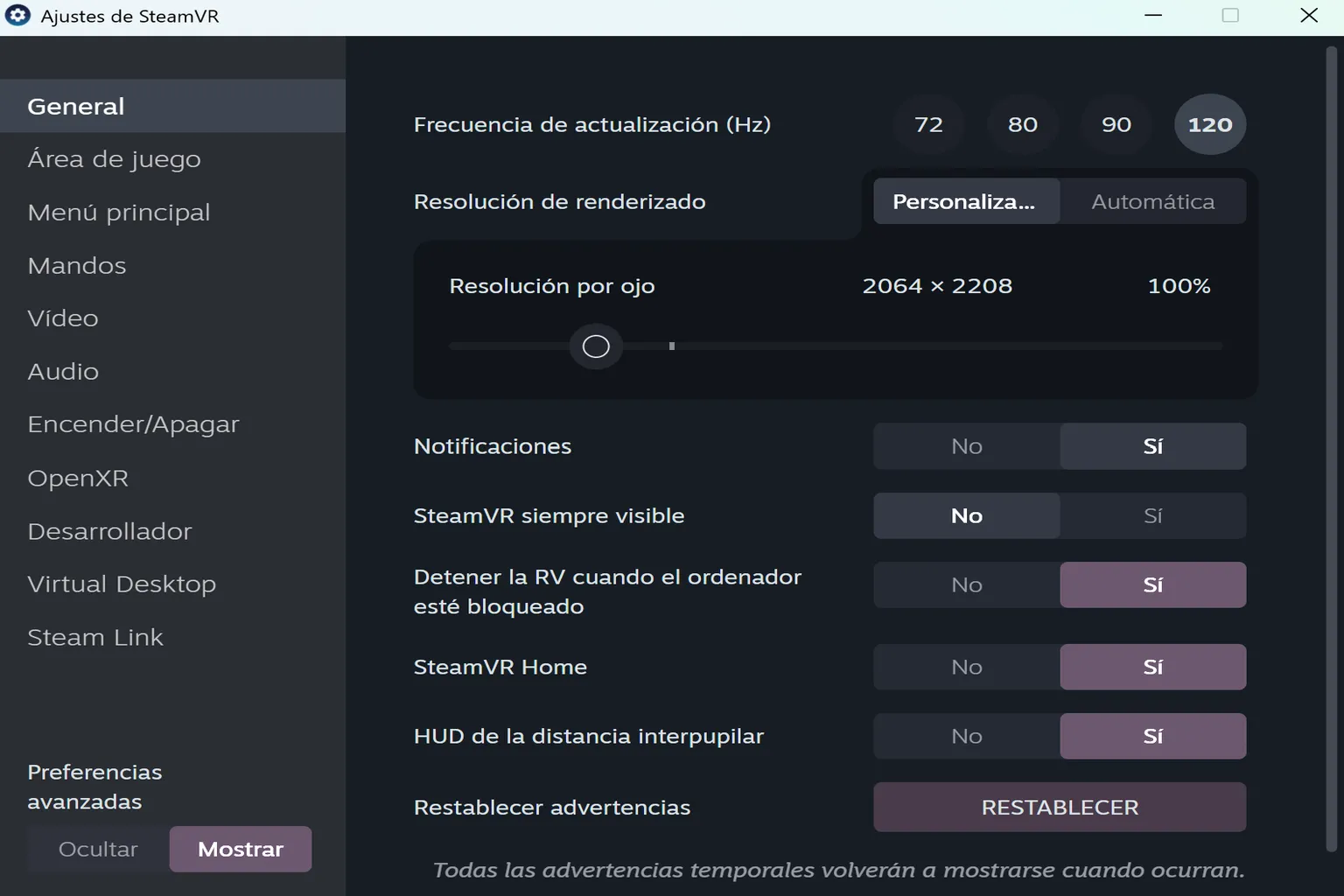Viewport: 1344px width, 896px height.
Task: Disable HUD de la distancia interpupilar
Action: [967, 736]
